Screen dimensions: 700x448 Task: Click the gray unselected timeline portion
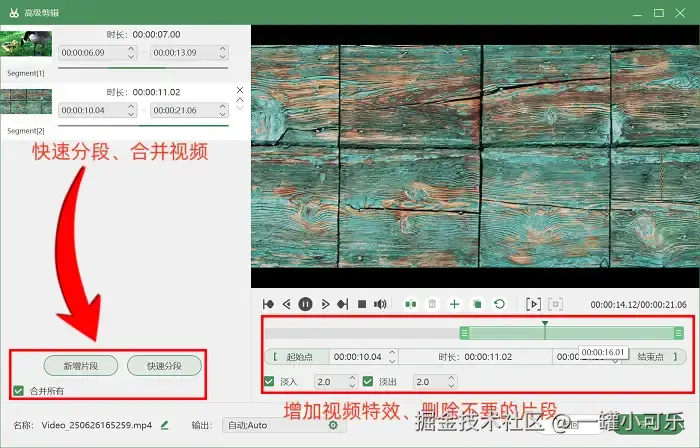[362, 333]
